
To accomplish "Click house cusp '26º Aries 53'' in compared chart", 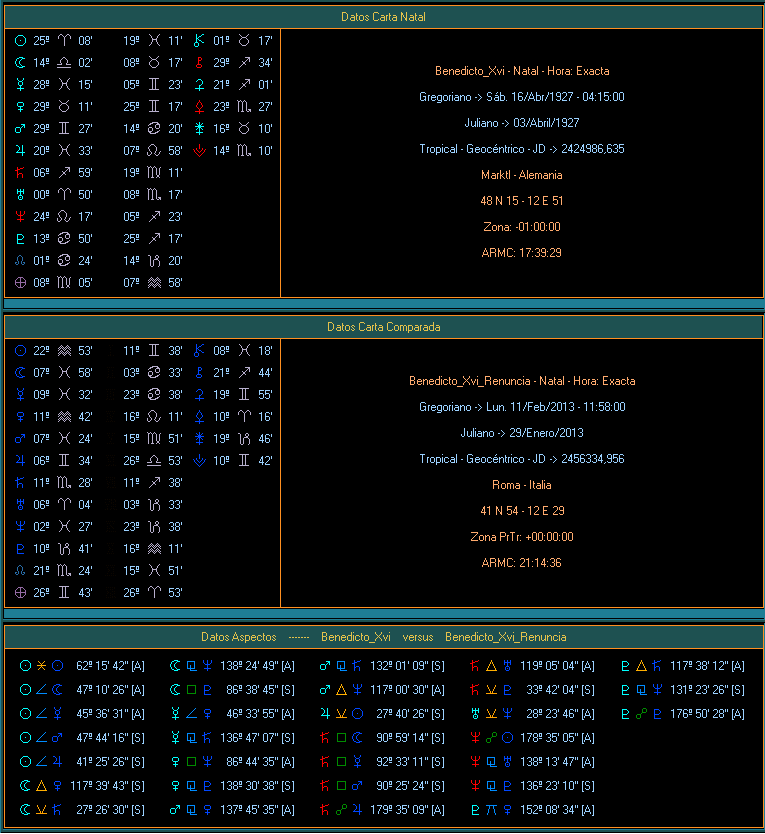I will (x=153, y=593).
